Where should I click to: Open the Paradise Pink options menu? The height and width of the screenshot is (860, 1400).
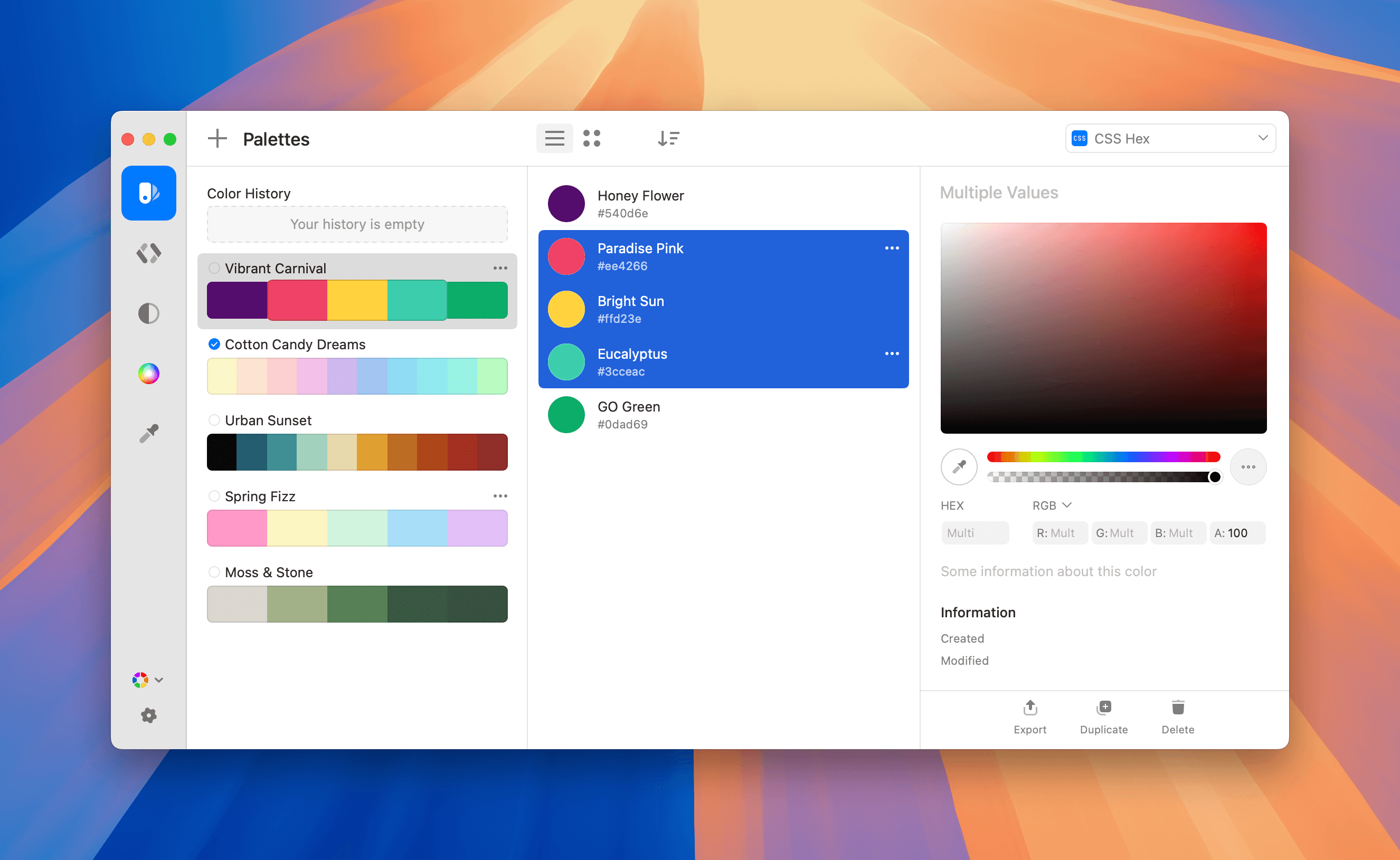[x=891, y=248]
